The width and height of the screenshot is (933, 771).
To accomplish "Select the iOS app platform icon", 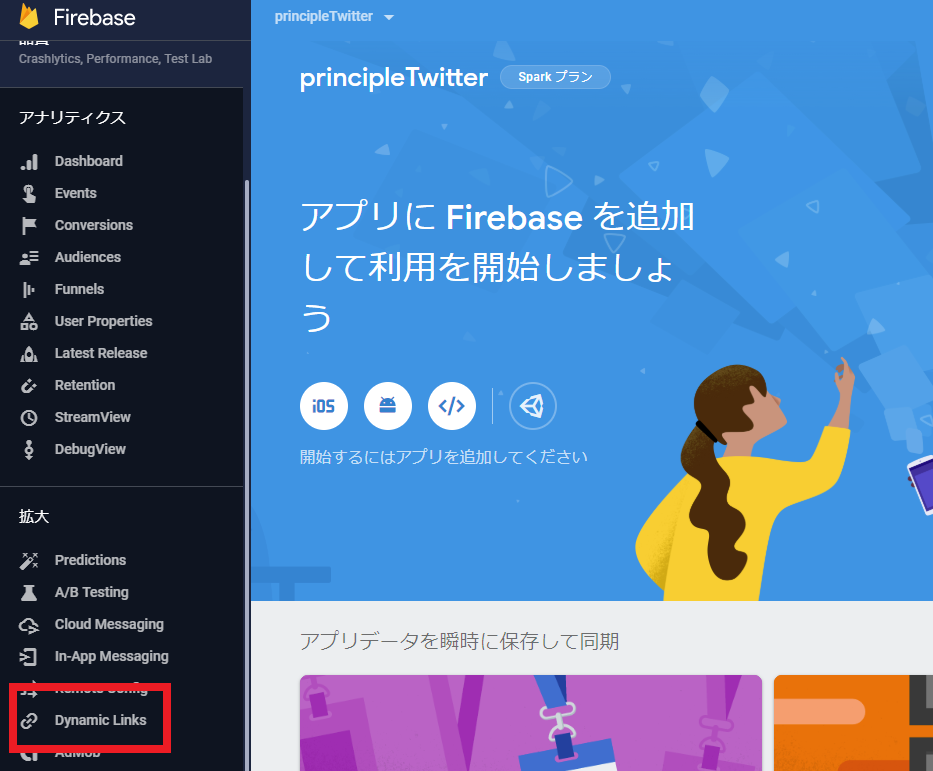I will click(x=323, y=405).
